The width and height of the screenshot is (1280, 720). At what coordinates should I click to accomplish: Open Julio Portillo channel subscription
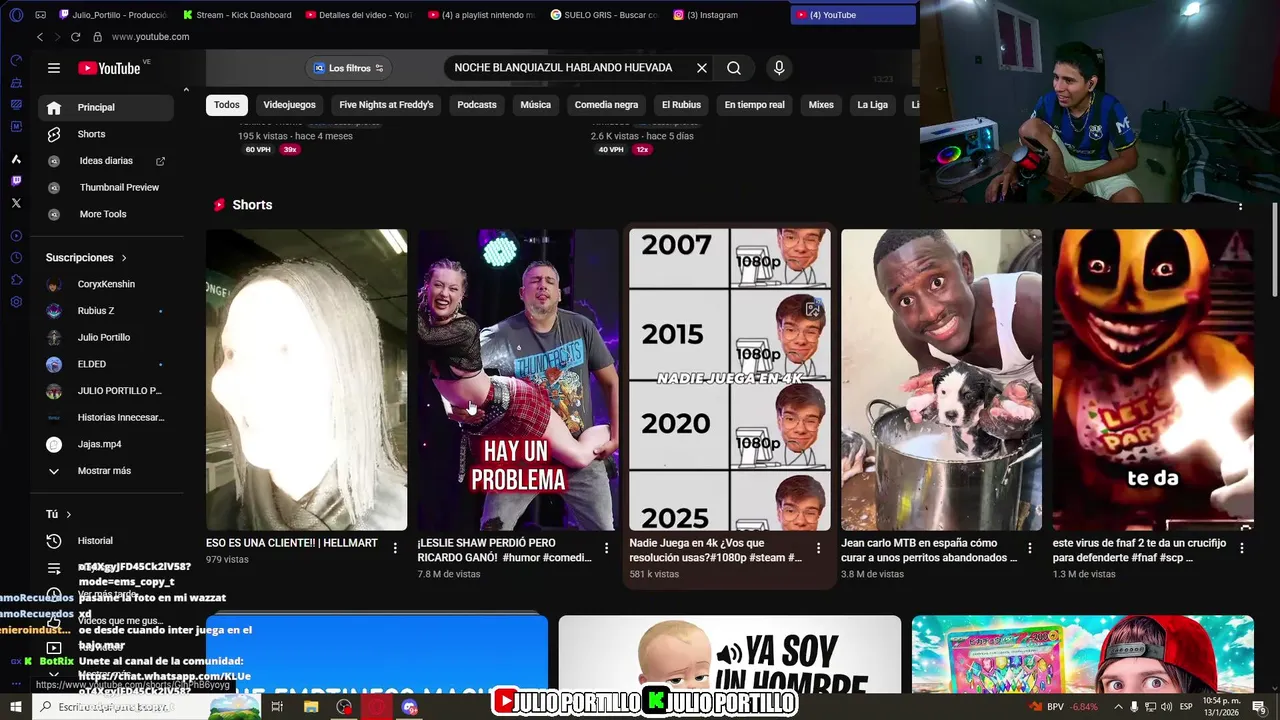[105, 337]
